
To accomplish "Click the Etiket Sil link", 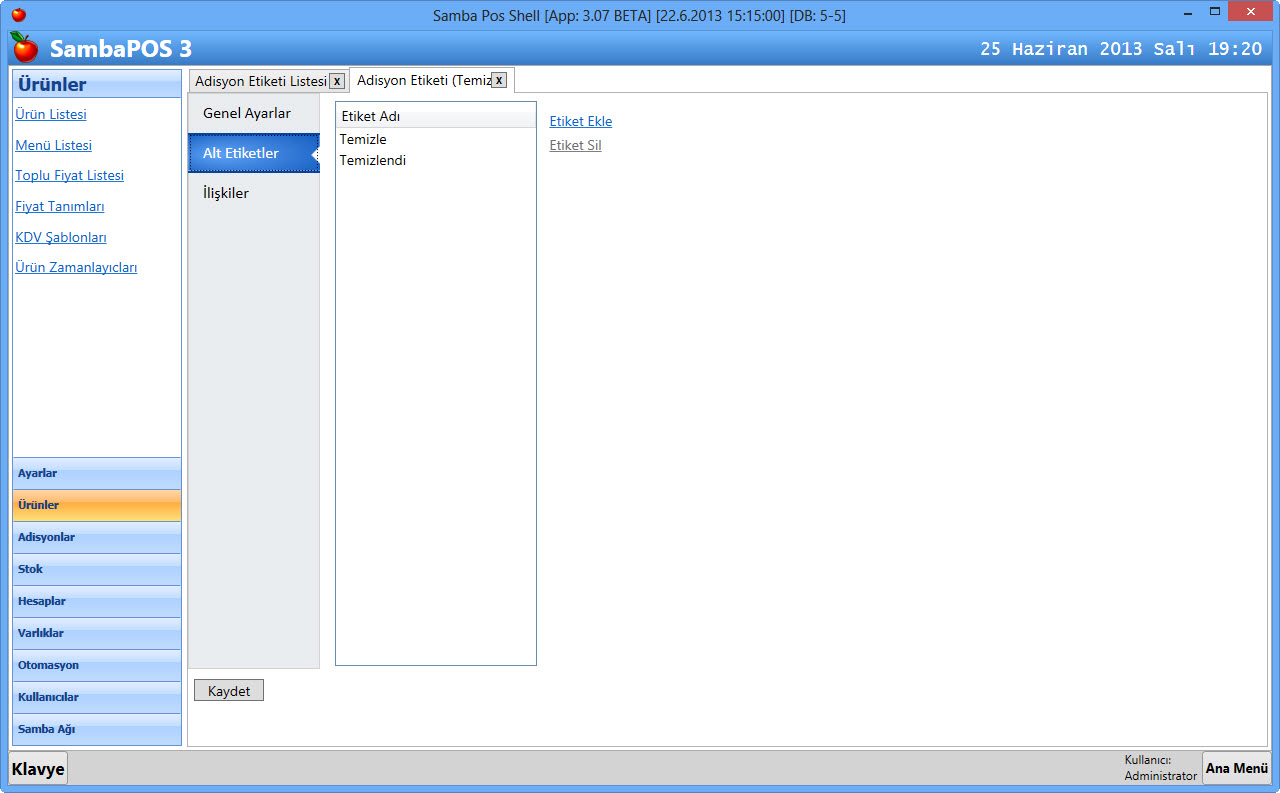I will [575, 145].
